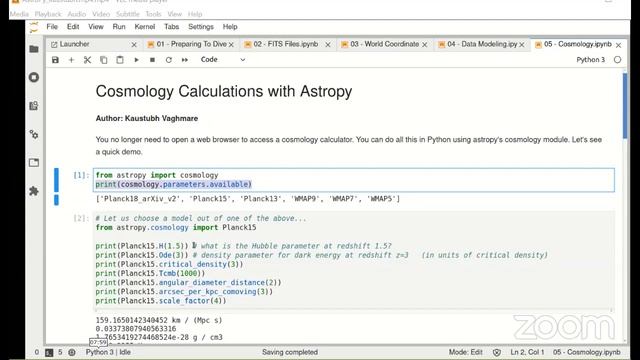Screen dimensions: 640x360
Task: Click into code cell 1 editor
Action: pos(353,180)
